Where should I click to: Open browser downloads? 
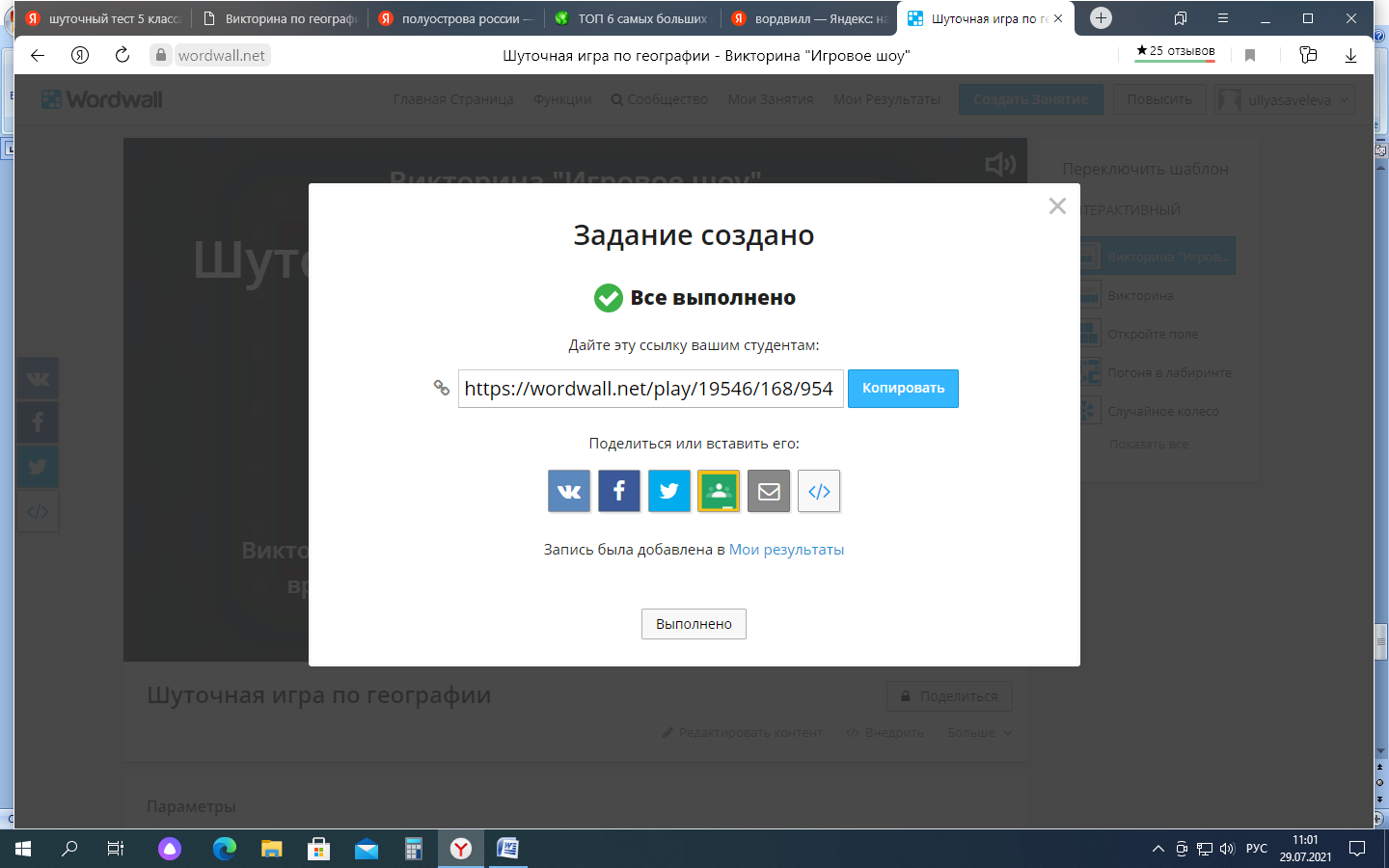click(1350, 55)
